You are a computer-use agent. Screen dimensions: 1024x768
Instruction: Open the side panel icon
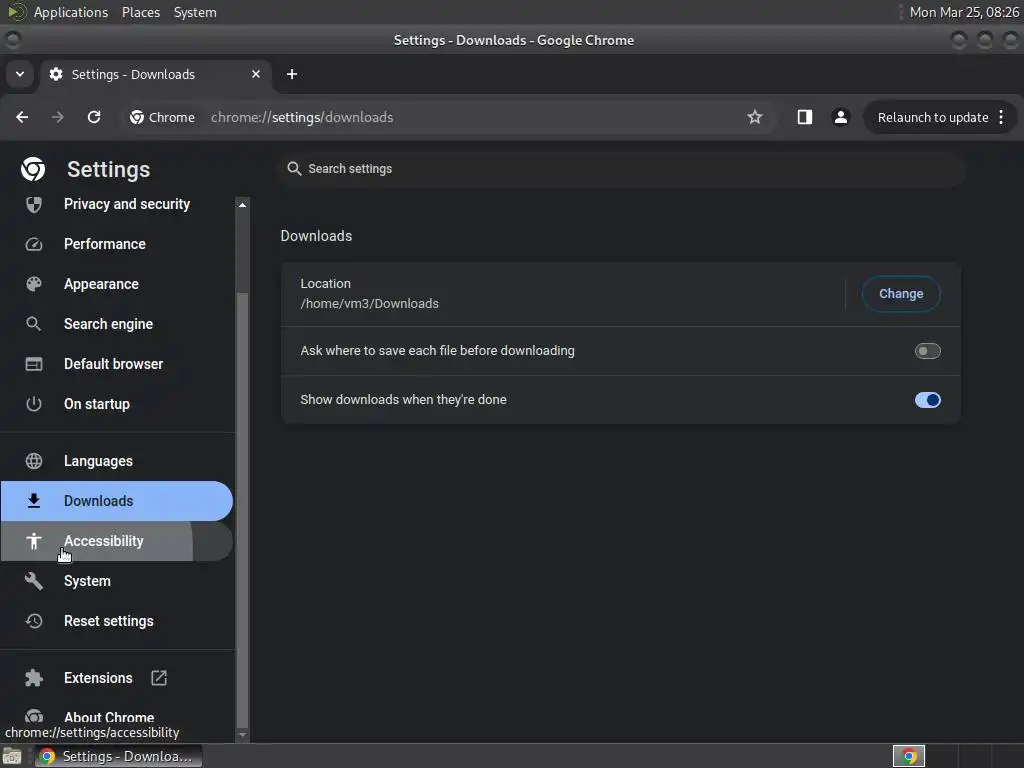pos(805,117)
